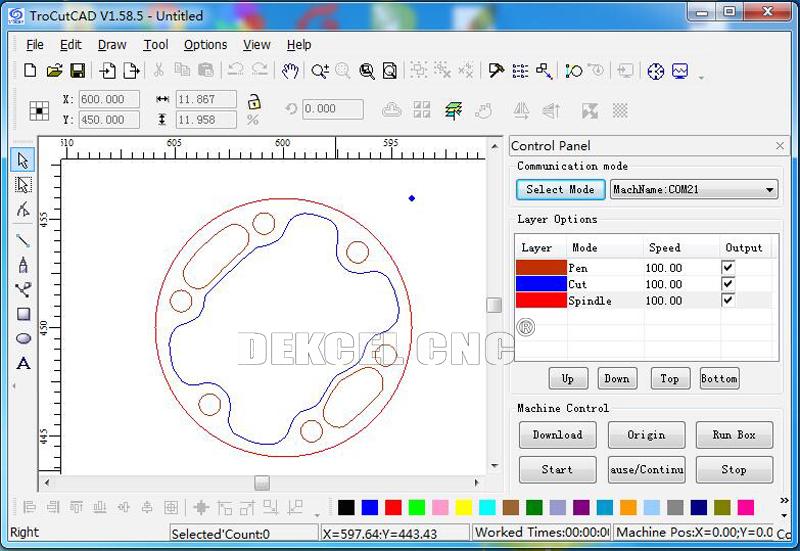Click the Y position field 450.000
Screen dimensions: 800x551
(x=109, y=120)
